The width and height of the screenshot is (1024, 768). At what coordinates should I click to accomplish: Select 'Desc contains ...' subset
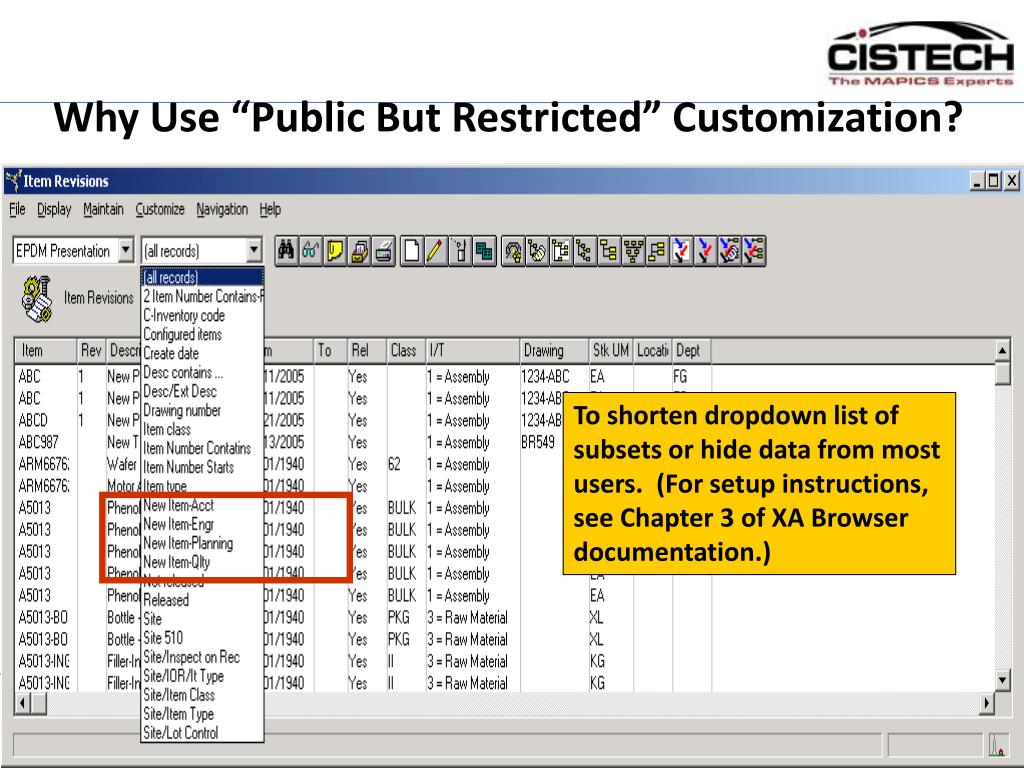tap(202, 372)
